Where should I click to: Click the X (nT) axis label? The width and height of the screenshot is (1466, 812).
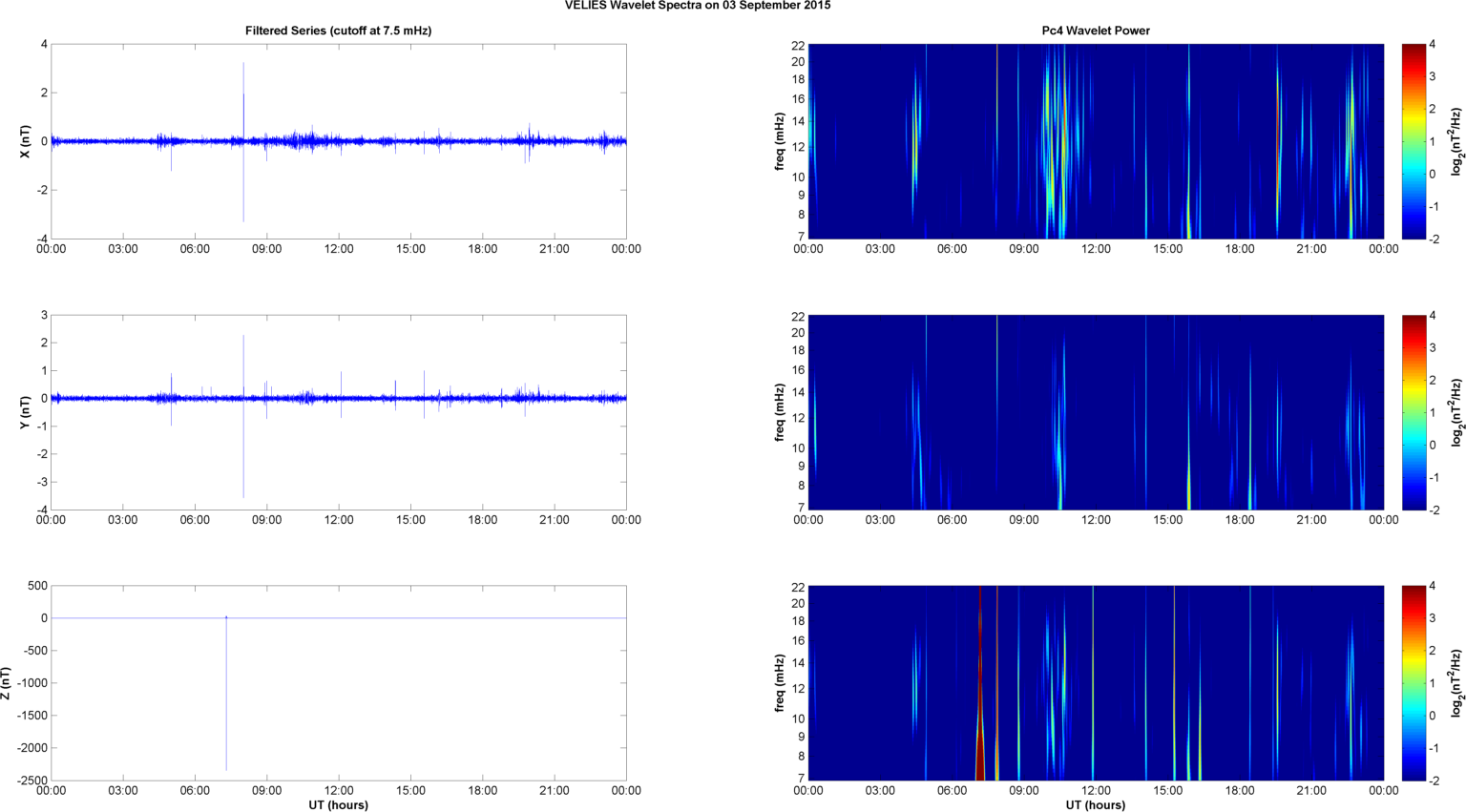coord(26,141)
